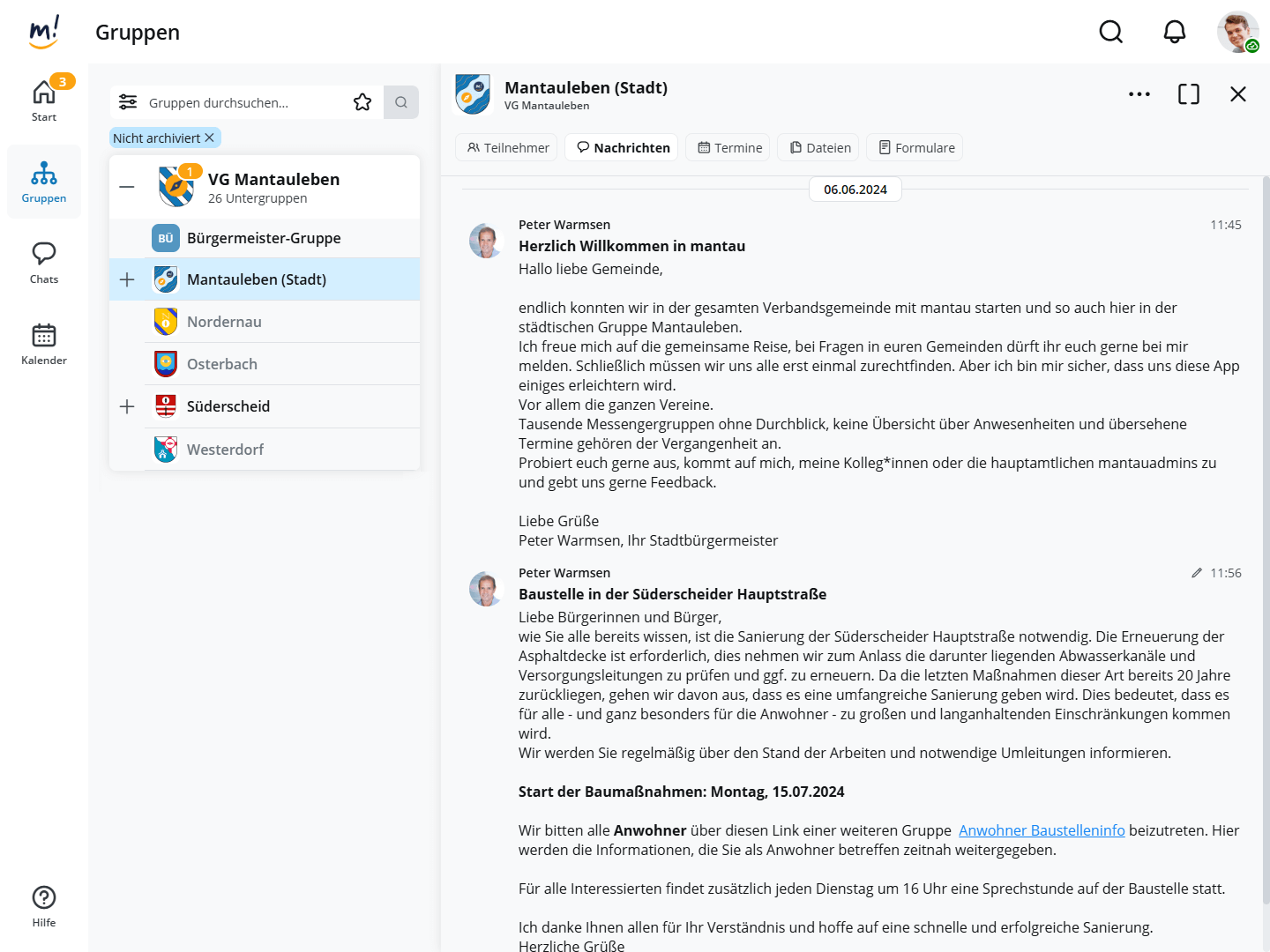Image resolution: width=1270 pixels, height=952 pixels.
Task: Toggle the favorites star filter
Action: 362,102
